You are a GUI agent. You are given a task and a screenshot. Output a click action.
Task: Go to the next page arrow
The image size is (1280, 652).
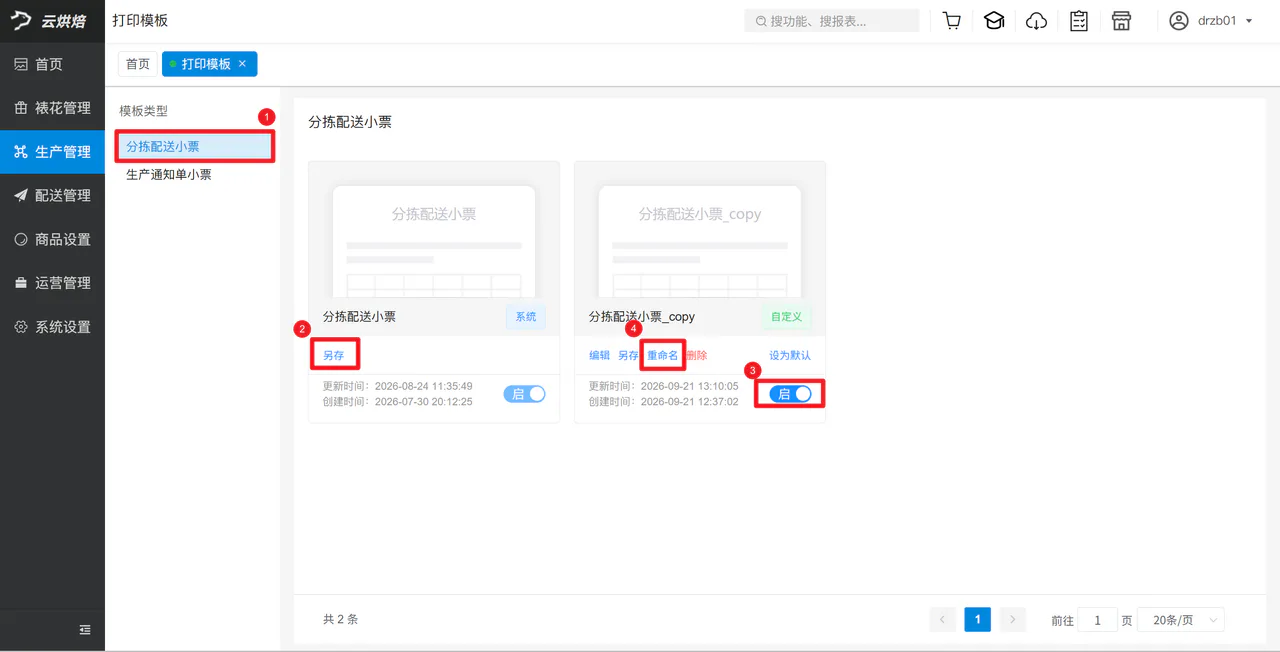pos(1013,620)
